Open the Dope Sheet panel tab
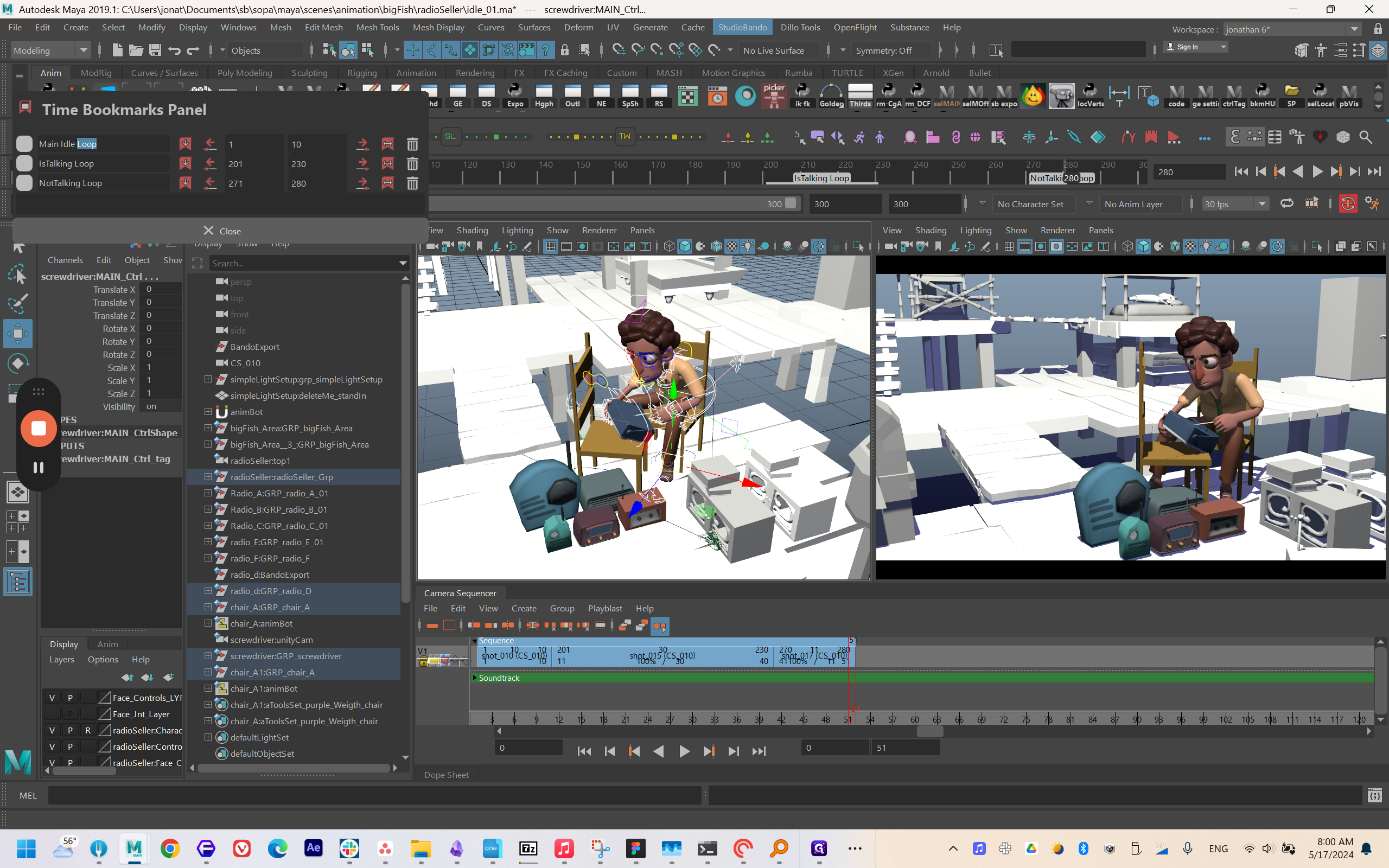 tap(446, 775)
